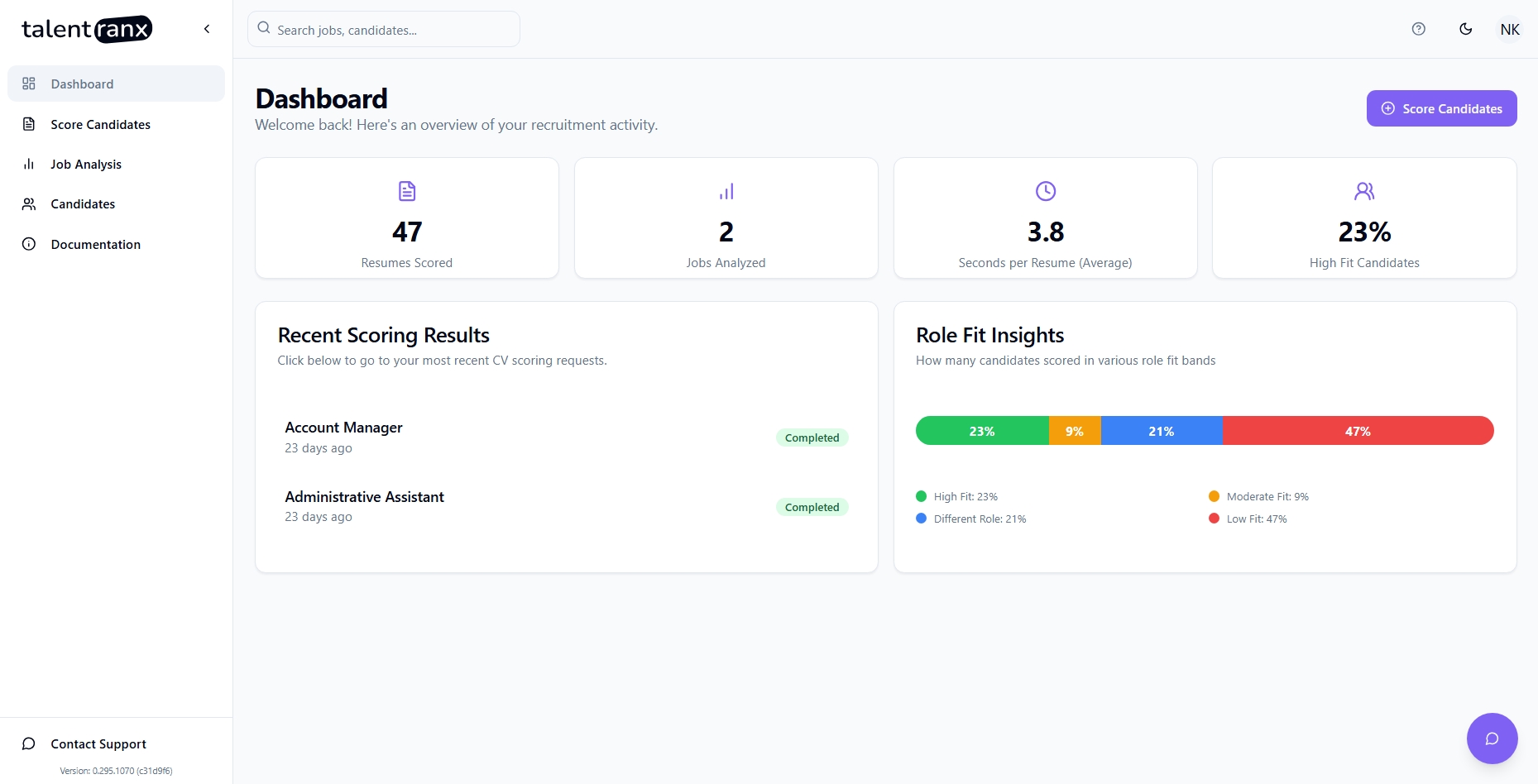Open Job Analysis via the bar chart icon
This screenshot has width=1538, height=784.
tap(28, 164)
